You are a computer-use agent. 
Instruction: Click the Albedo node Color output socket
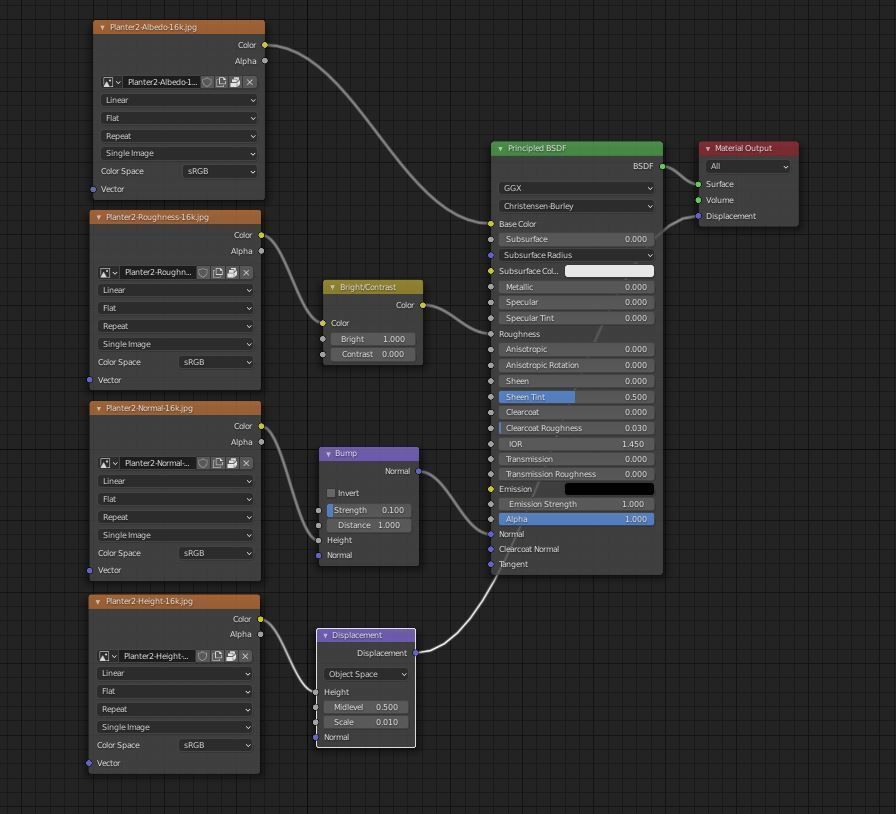click(265, 45)
